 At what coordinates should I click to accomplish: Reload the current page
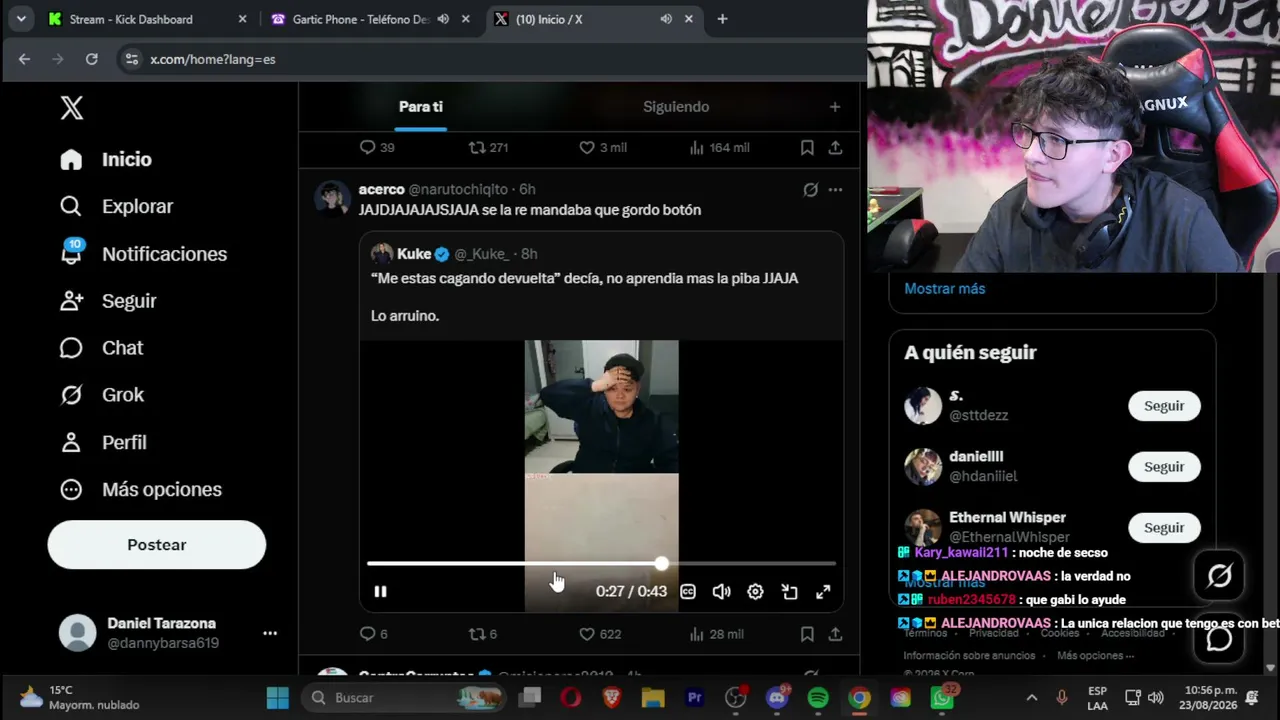[92, 59]
